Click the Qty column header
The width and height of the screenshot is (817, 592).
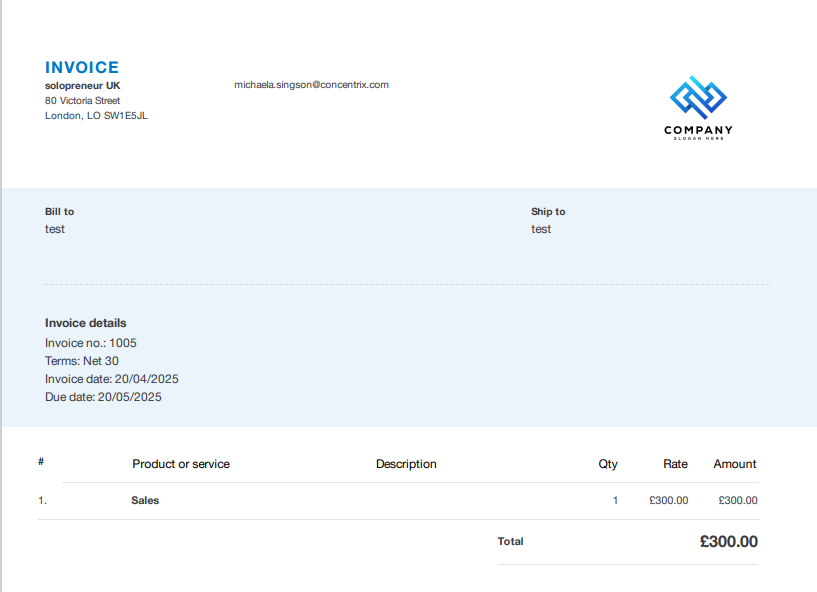click(608, 464)
